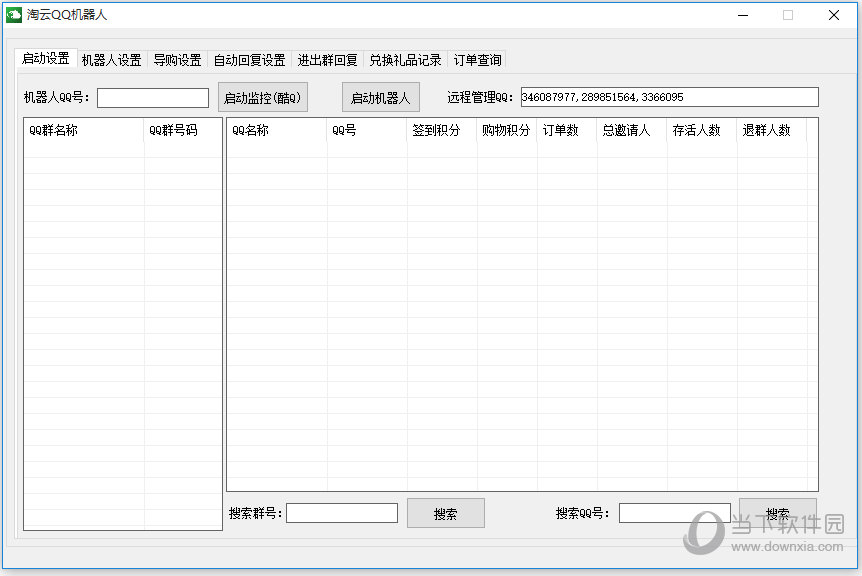Switch to 自动回复设置 tab
This screenshot has height=576, width=862.
(x=249, y=60)
